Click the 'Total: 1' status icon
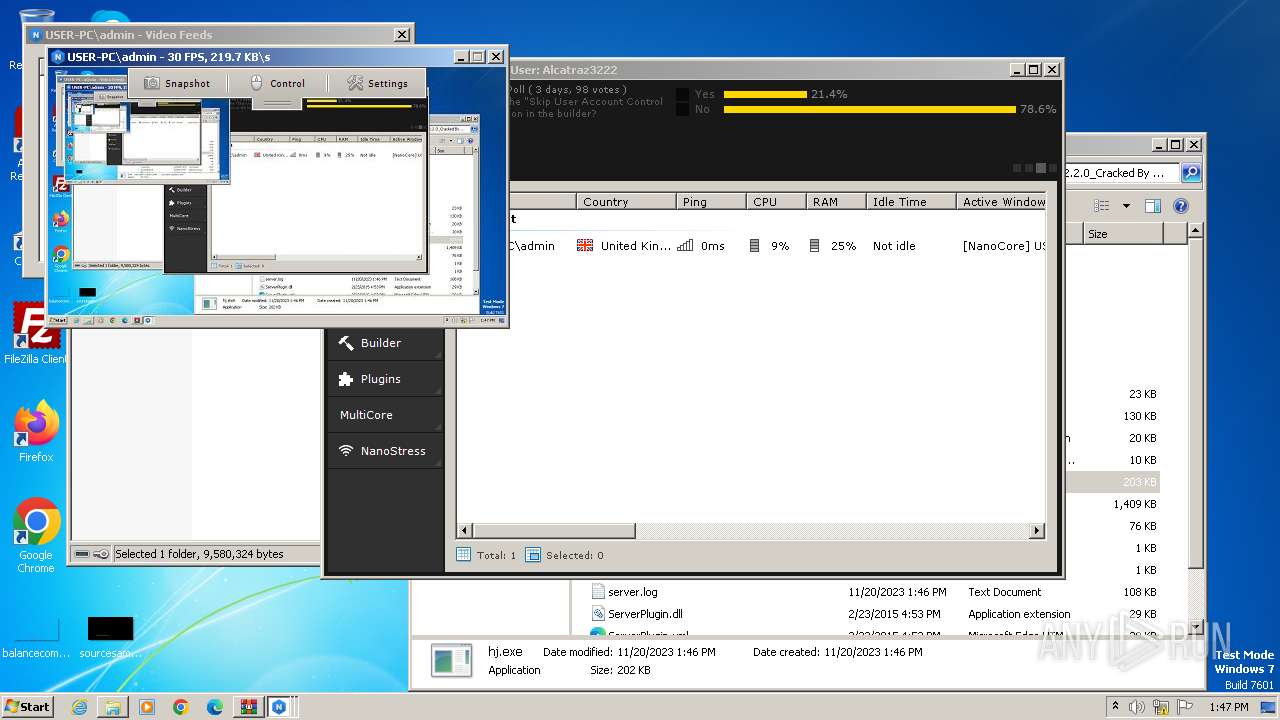This screenshot has width=1280, height=720. pyautogui.click(x=463, y=555)
